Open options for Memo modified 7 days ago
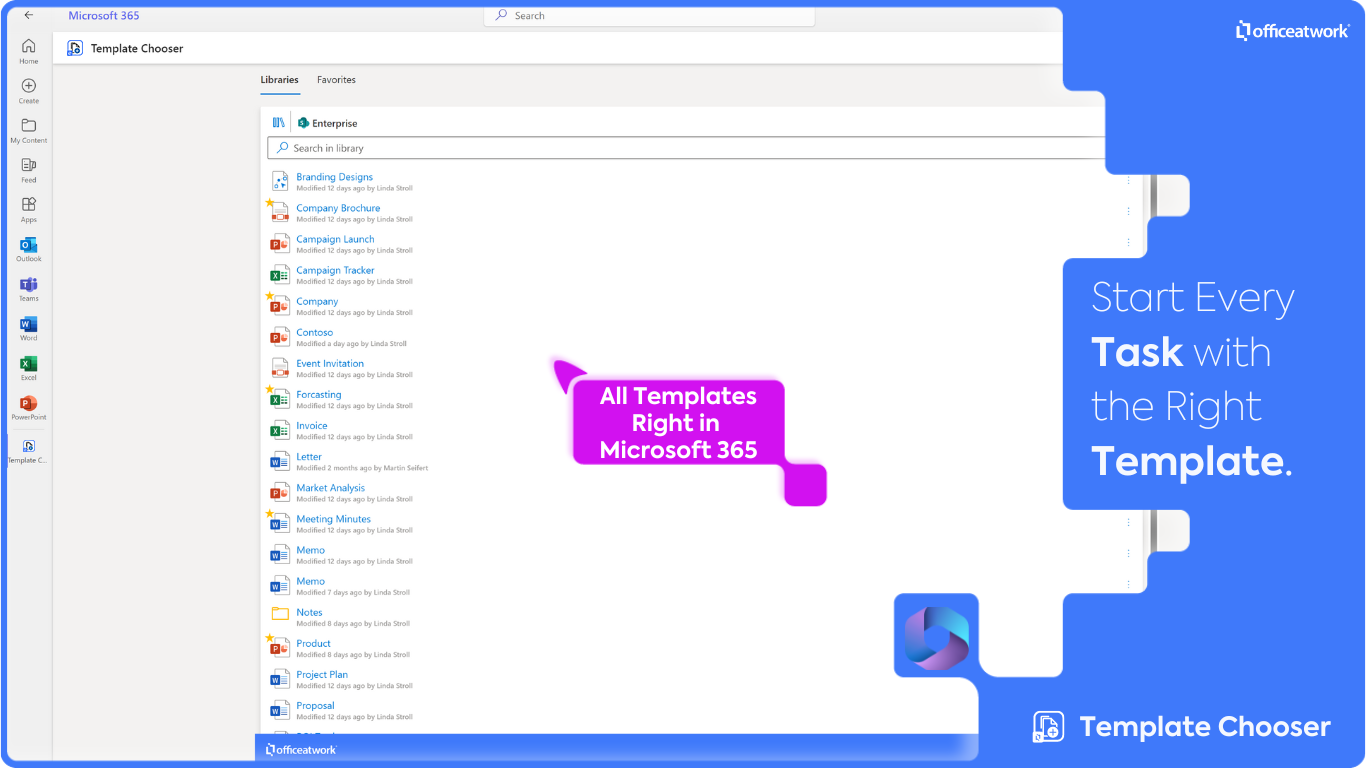 tap(1129, 584)
